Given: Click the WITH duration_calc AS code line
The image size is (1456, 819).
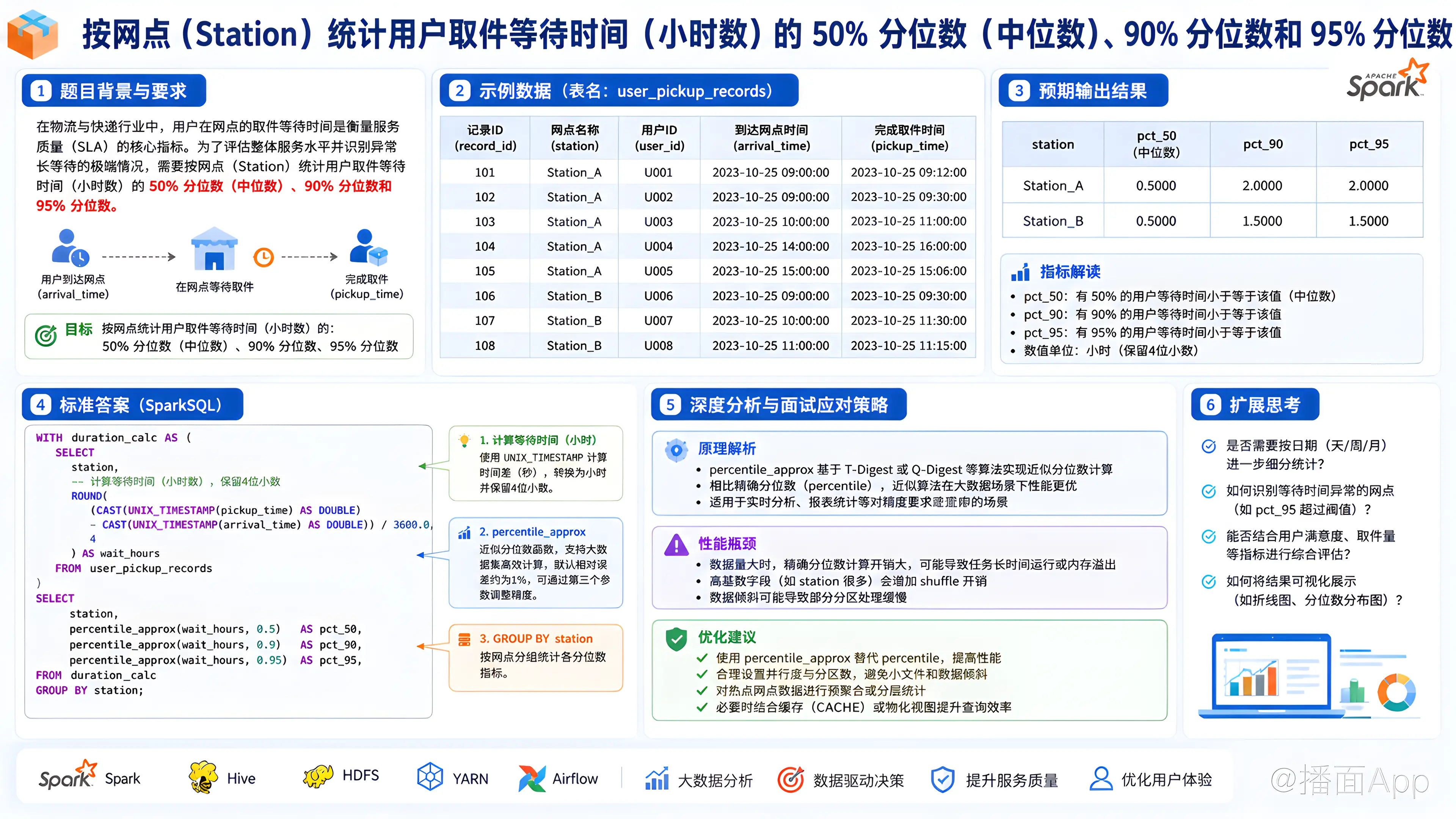Looking at the screenshot, I should (x=114, y=438).
